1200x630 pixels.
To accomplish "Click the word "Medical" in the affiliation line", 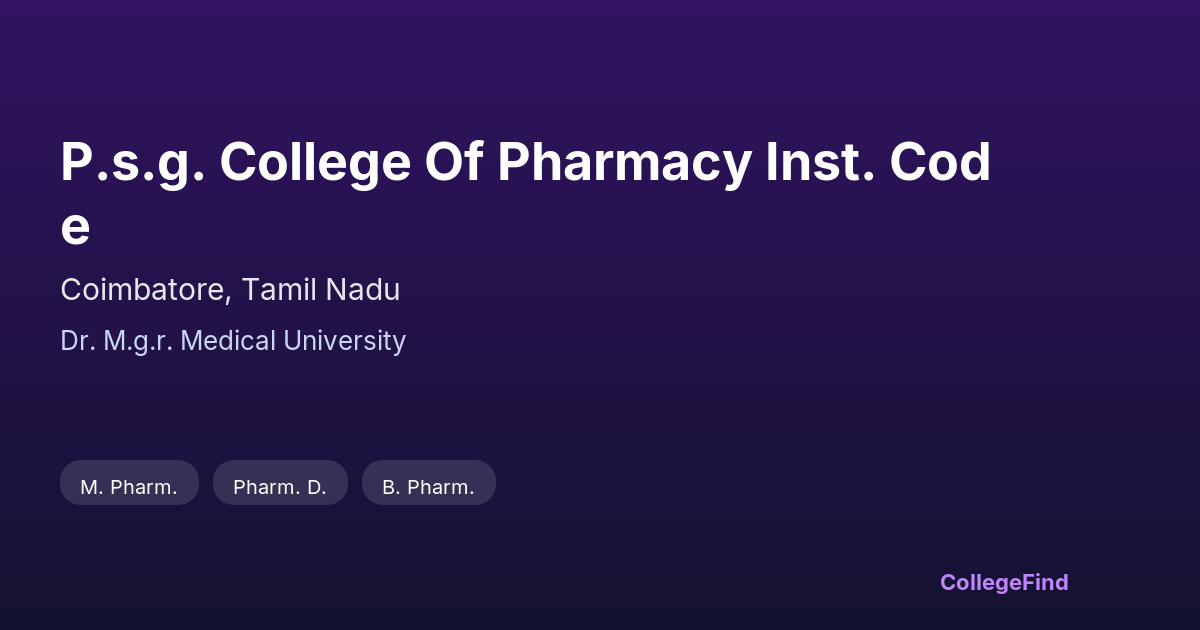I will 229,341.
